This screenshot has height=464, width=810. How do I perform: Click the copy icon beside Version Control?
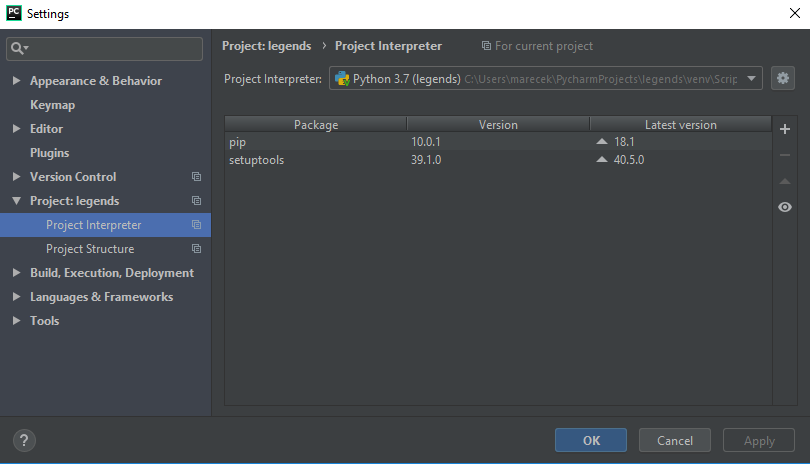196,177
